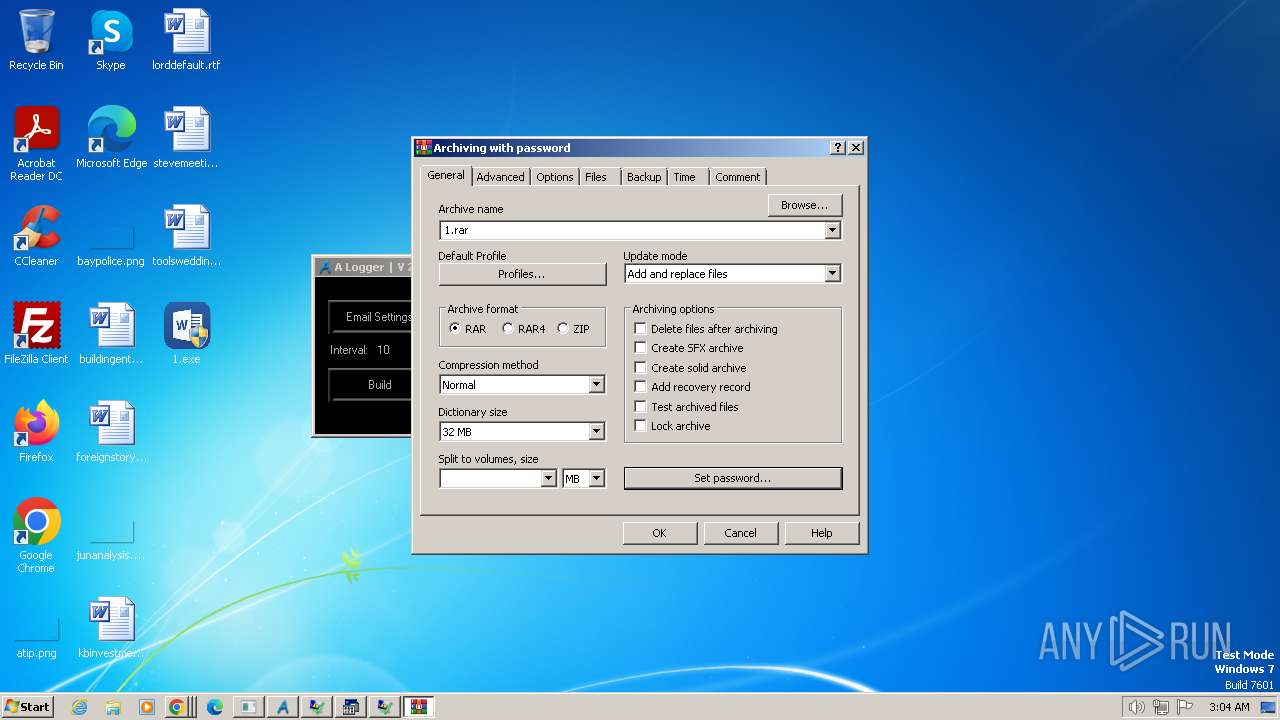Cancel the archiving dialog
This screenshot has width=1280, height=720.
coord(740,533)
